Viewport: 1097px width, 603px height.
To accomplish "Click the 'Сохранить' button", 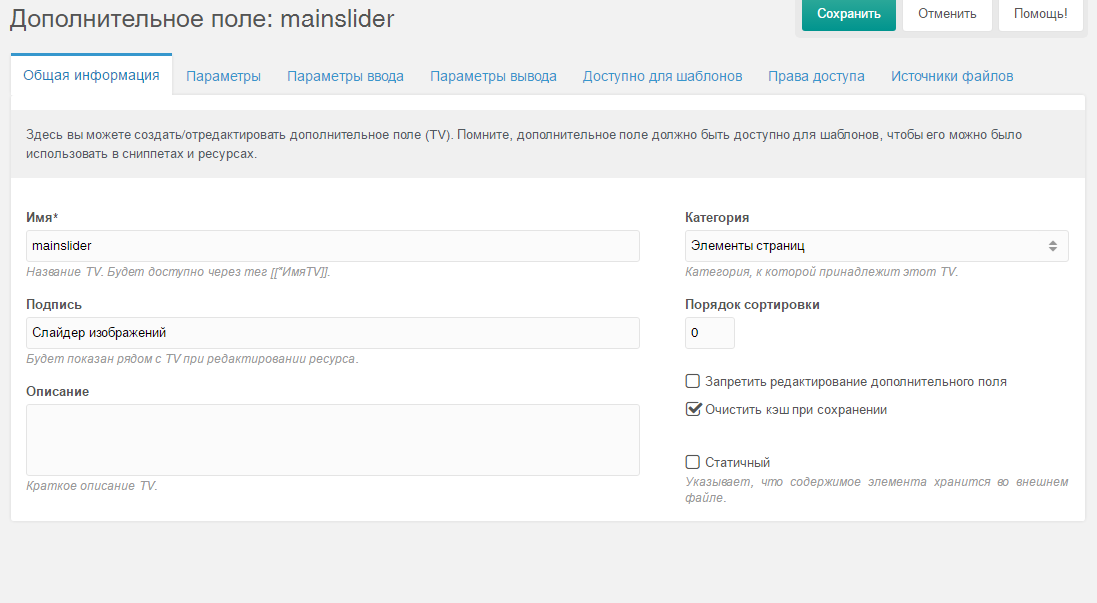I will pyautogui.click(x=849, y=14).
